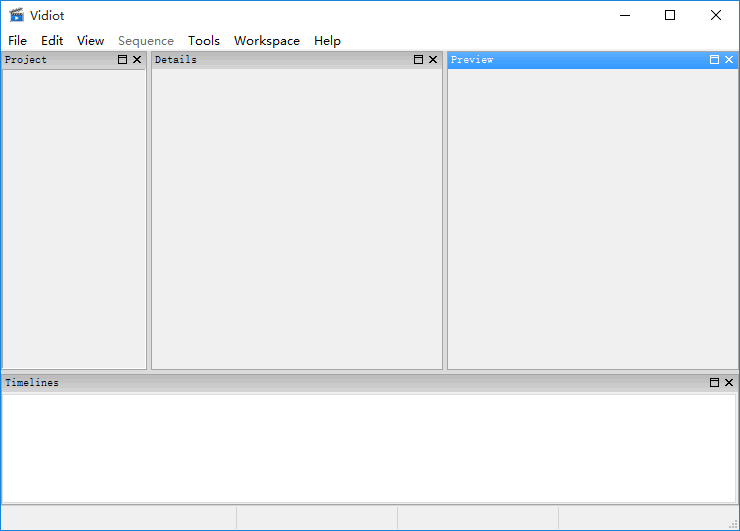This screenshot has height=531, width=740.
Task: Close the Vidiot window
Action: (715, 15)
